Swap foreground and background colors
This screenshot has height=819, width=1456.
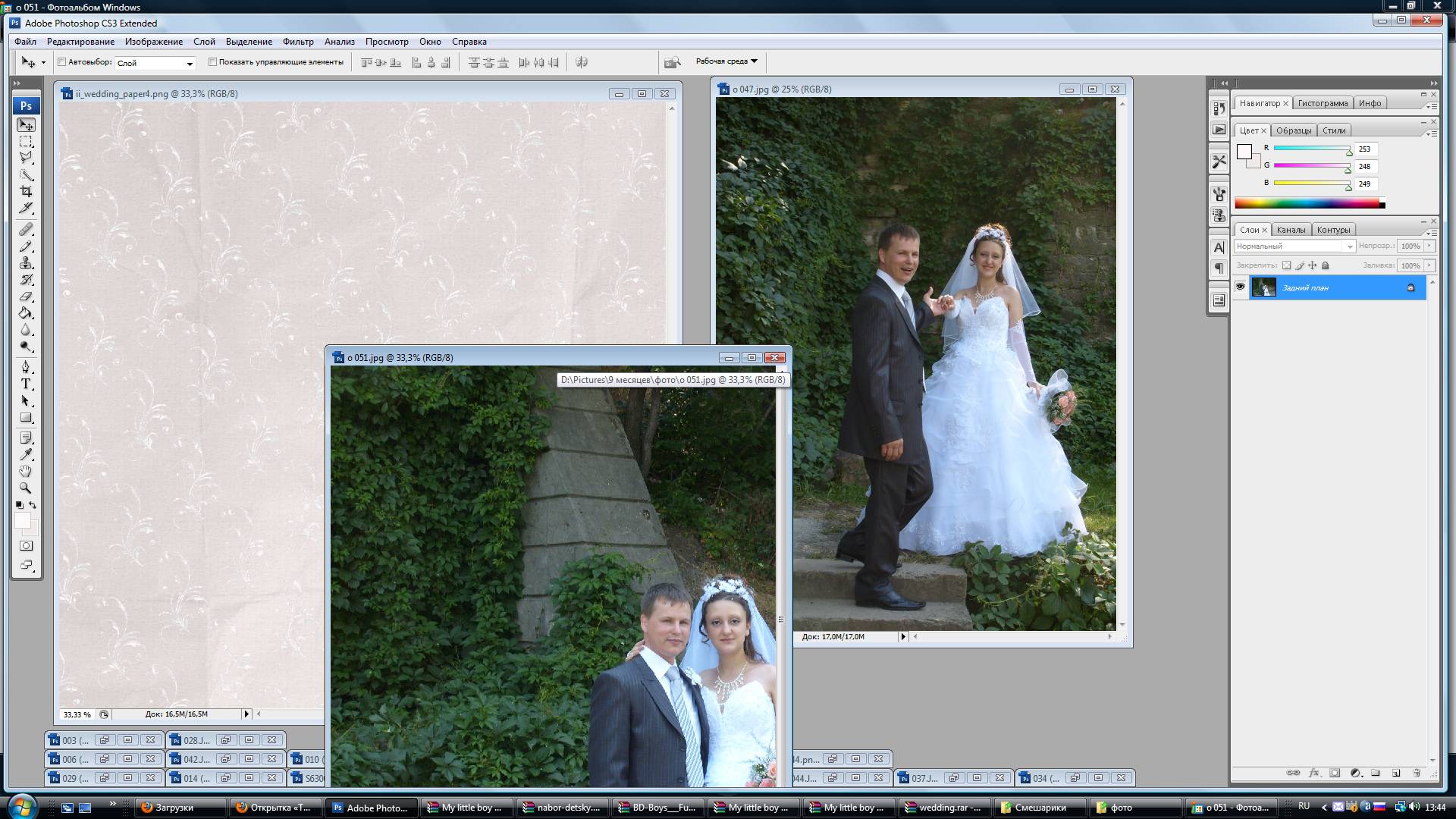tap(33, 504)
